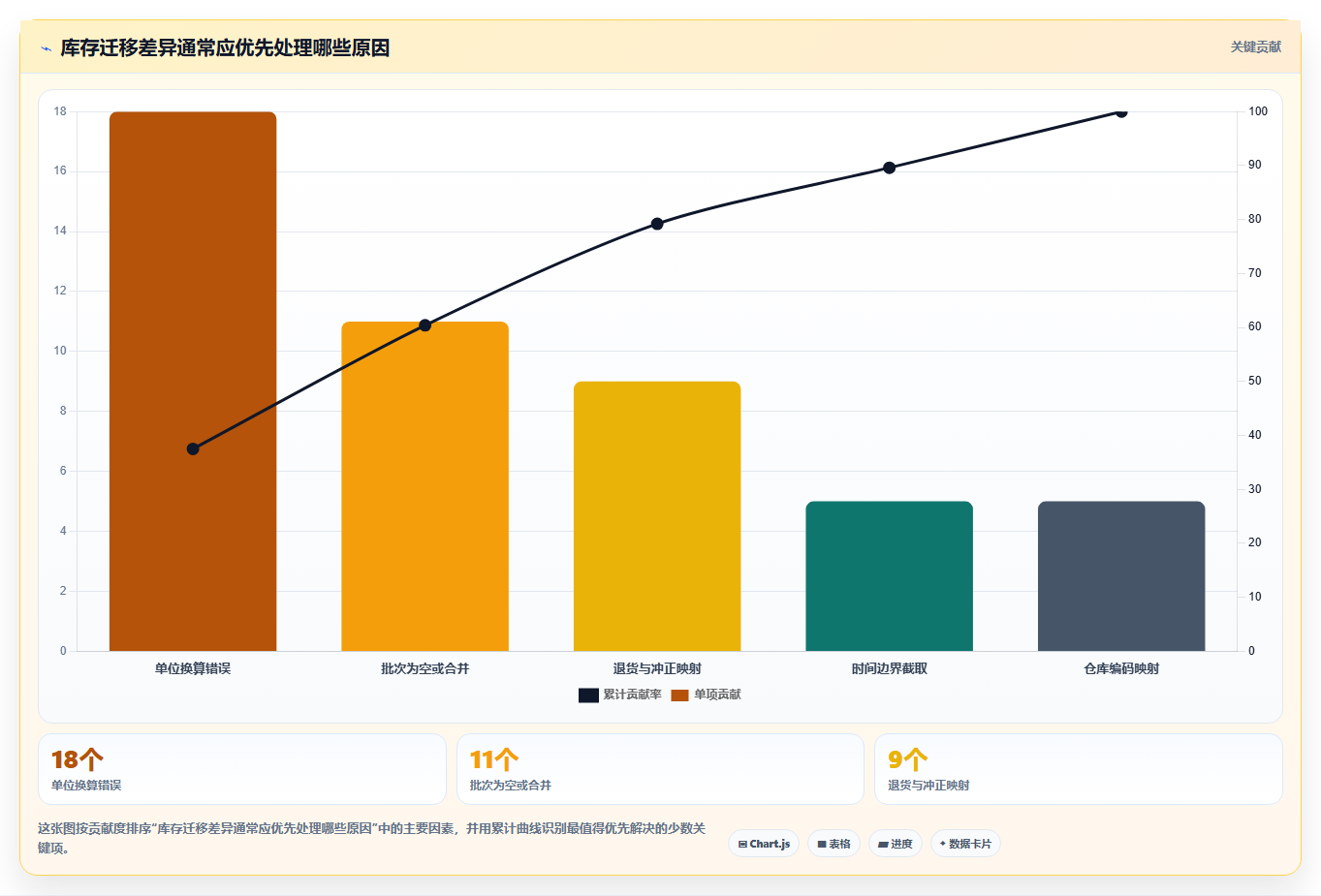Open the 18个 单位换算错误 stat card
Image resolution: width=1321 pixels, height=896 pixels.
tap(242, 769)
